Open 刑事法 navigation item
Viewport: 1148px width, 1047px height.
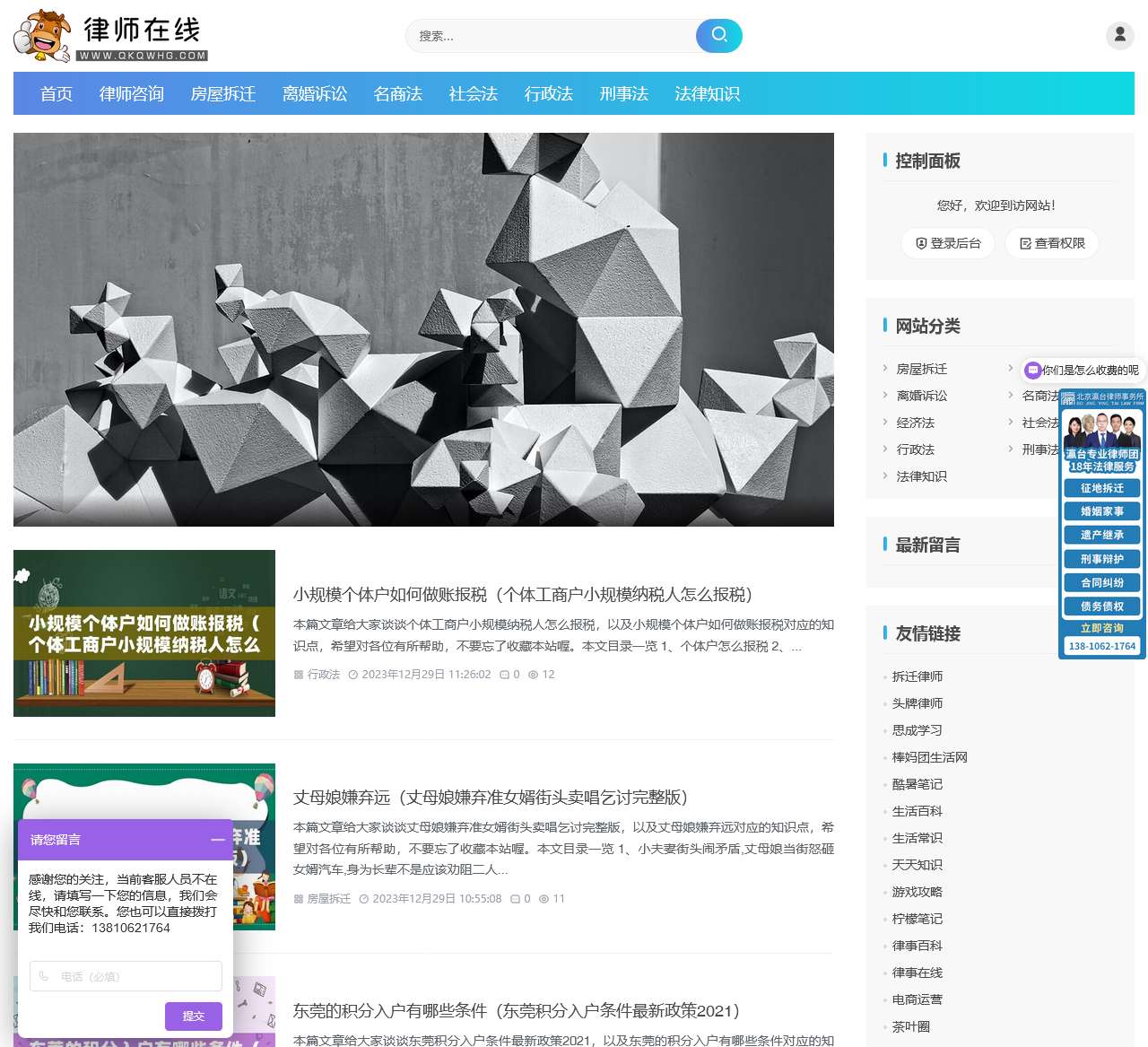pos(624,94)
